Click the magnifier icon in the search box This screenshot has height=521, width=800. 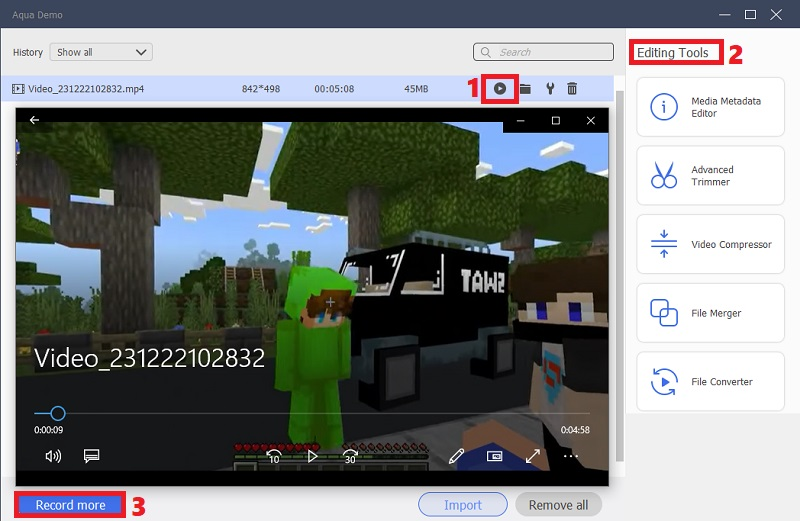[486, 53]
